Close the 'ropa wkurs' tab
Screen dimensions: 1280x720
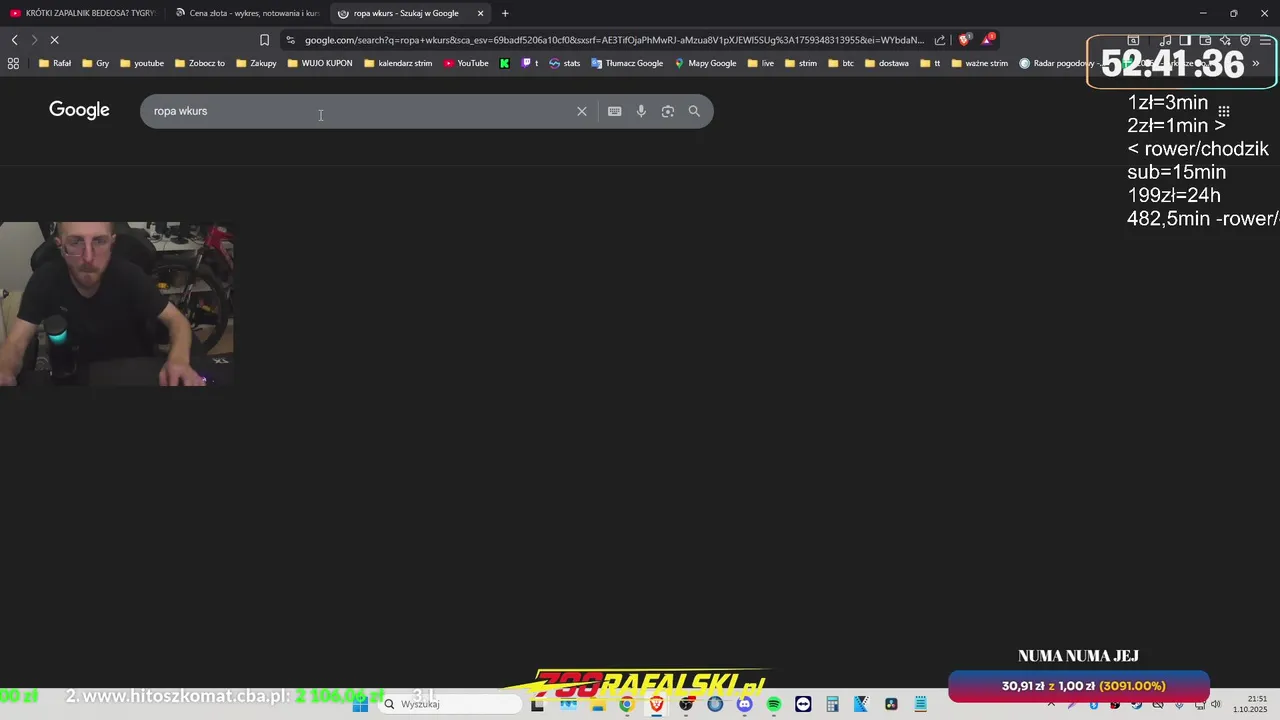tap(480, 13)
